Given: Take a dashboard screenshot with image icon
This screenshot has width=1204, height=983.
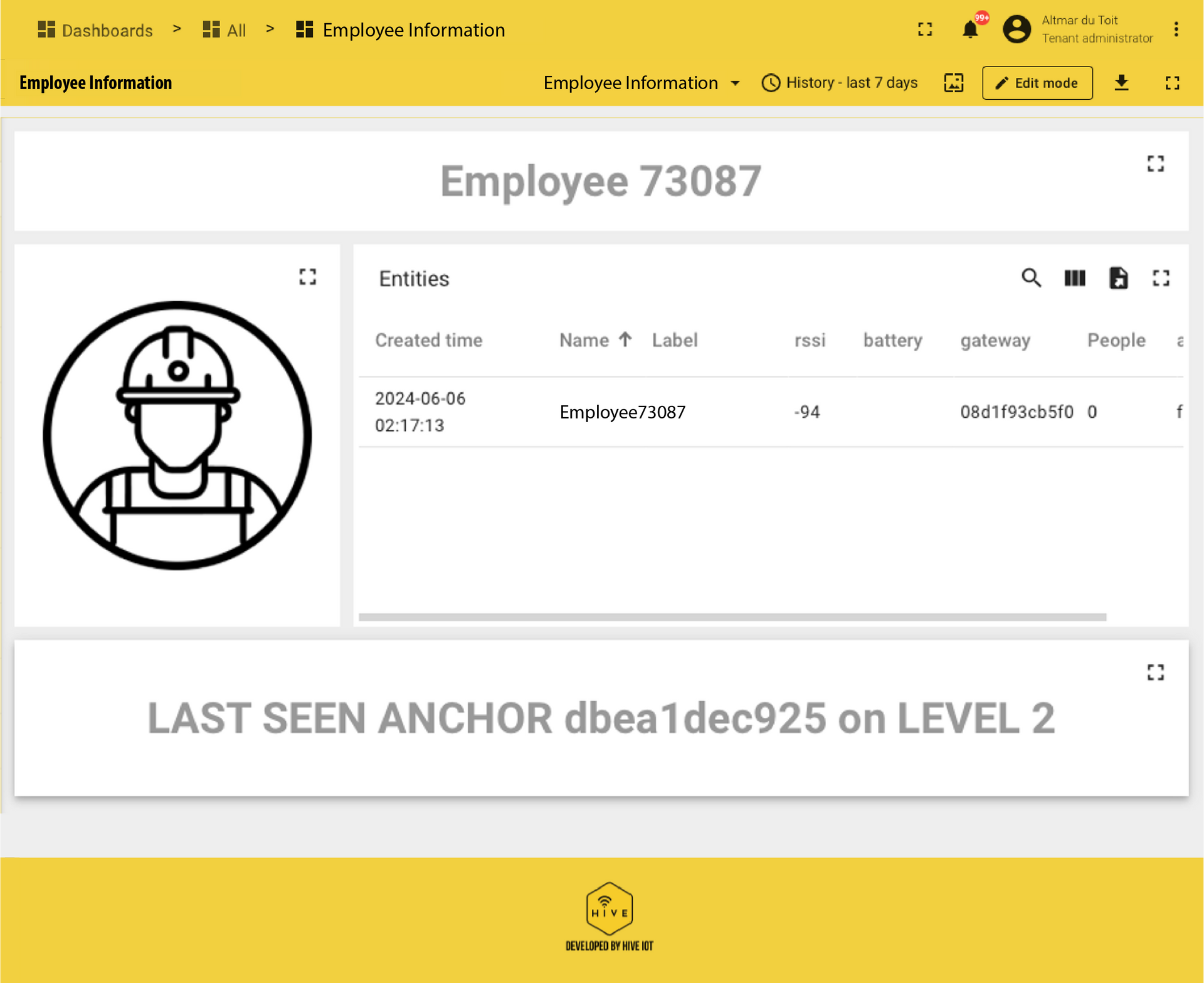Looking at the screenshot, I should click(953, 82).
